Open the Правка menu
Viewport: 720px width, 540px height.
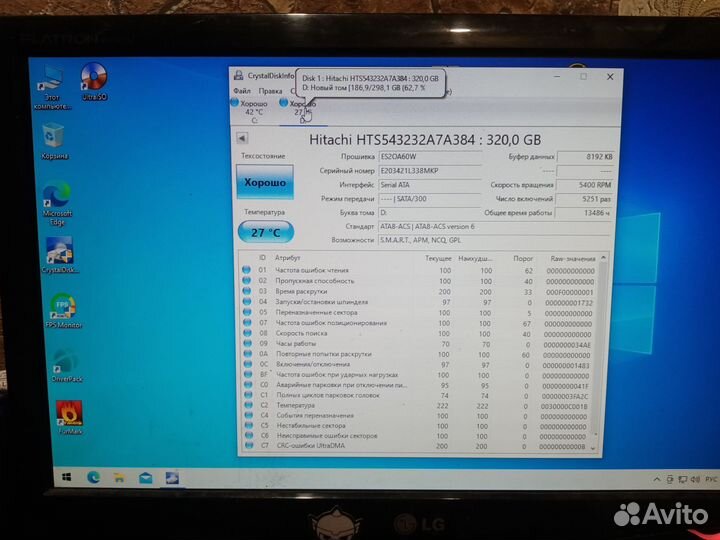click(x=270, y=89)
